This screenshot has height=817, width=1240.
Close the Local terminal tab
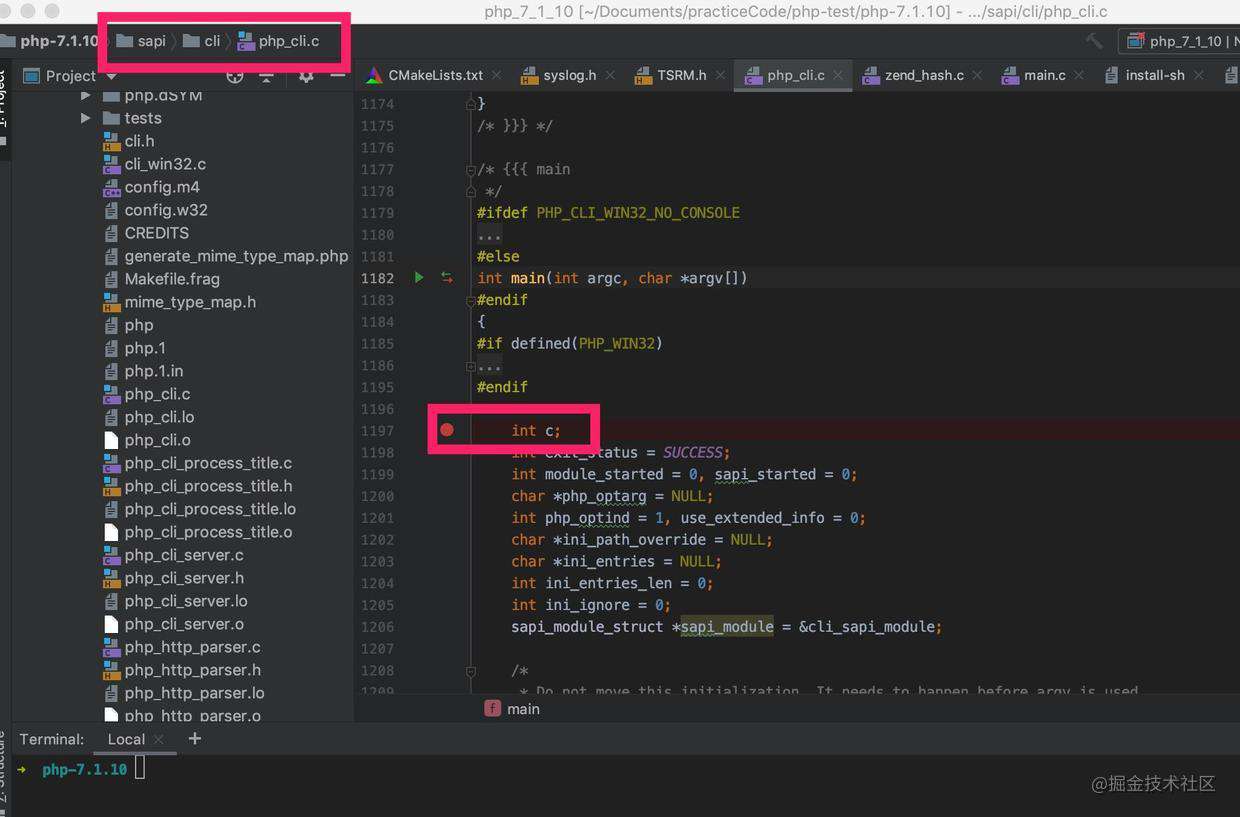click(157, 740)
